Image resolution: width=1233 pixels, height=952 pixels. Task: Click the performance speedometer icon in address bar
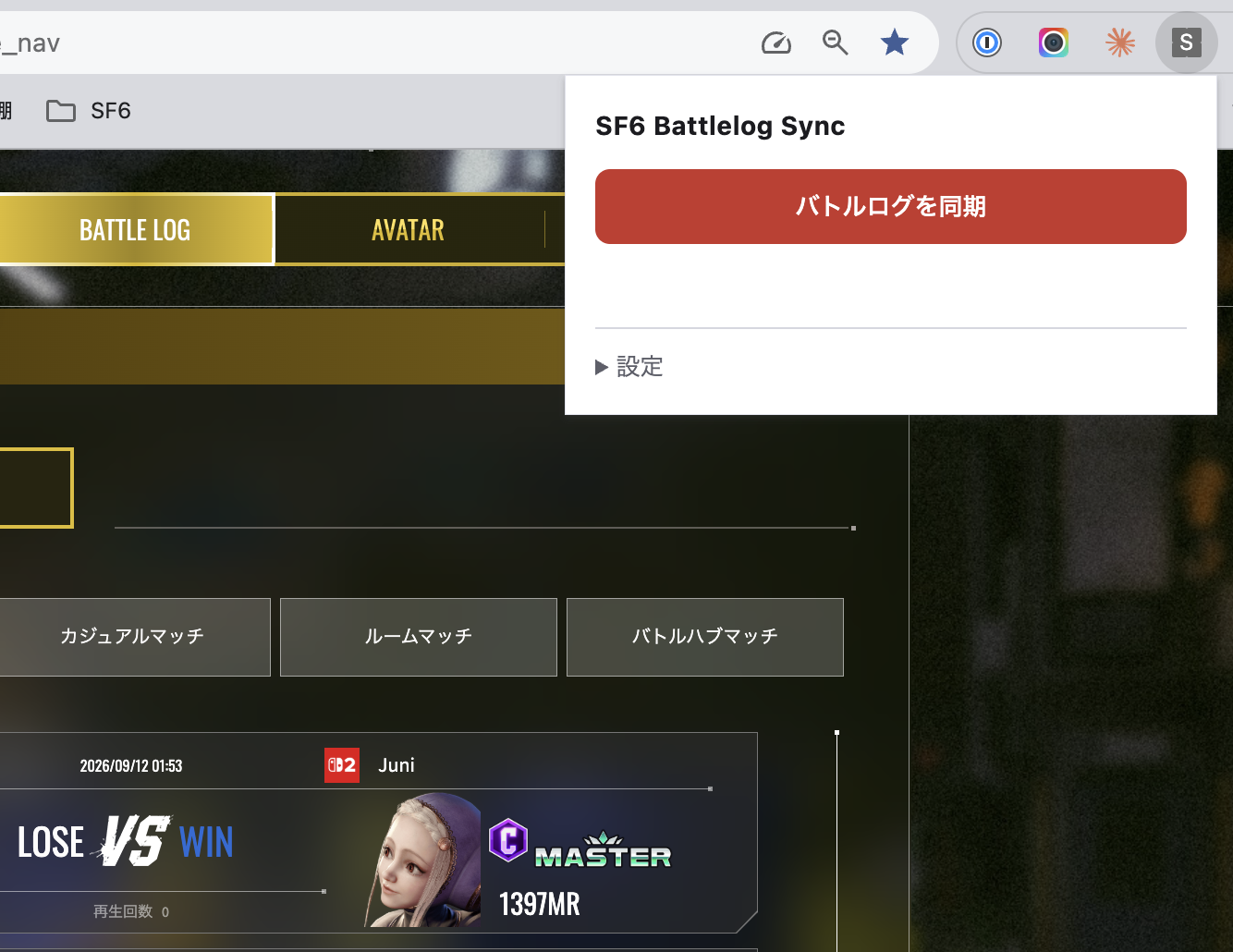point(776,43)
